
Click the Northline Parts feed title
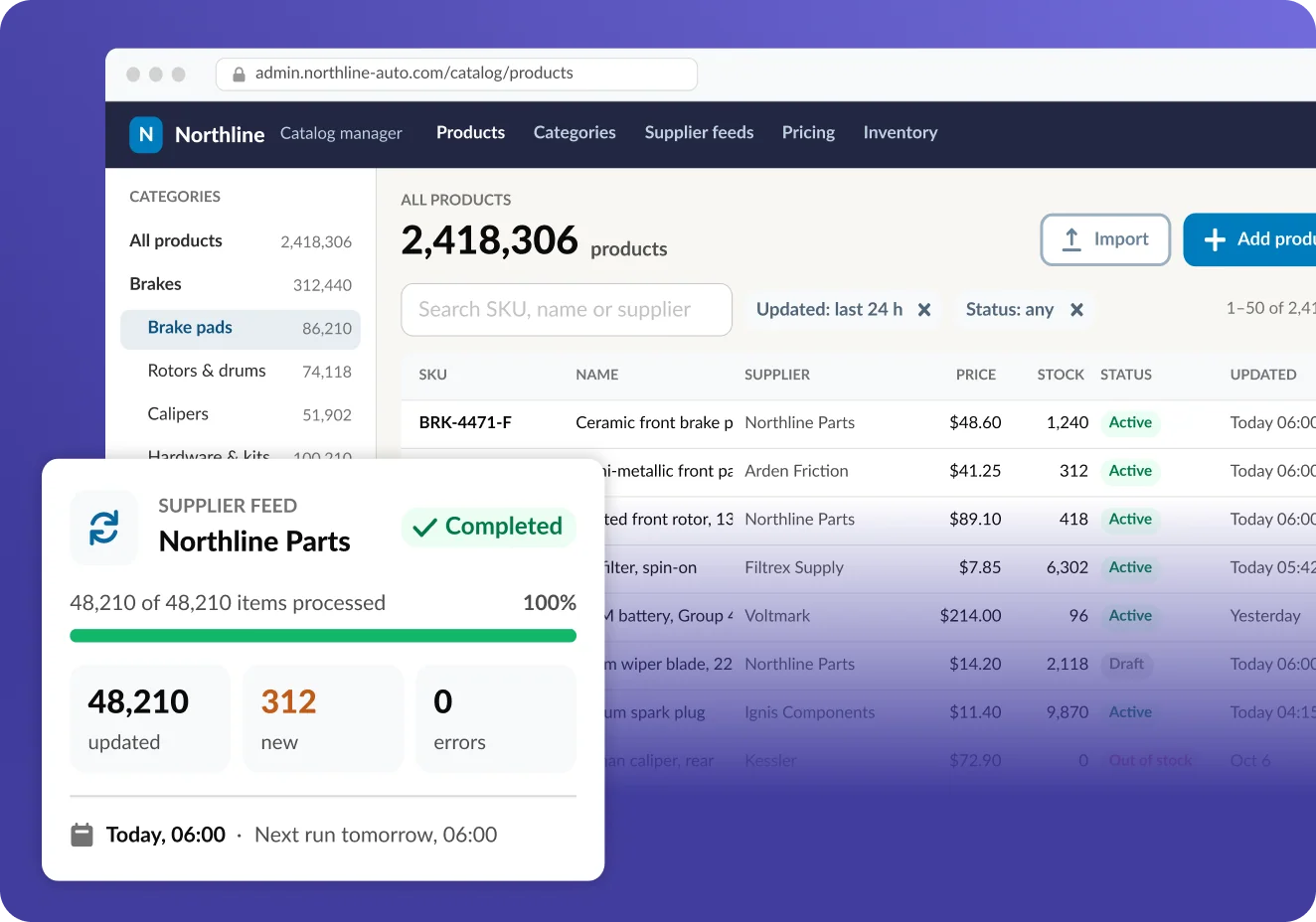[x=254, y=541]
